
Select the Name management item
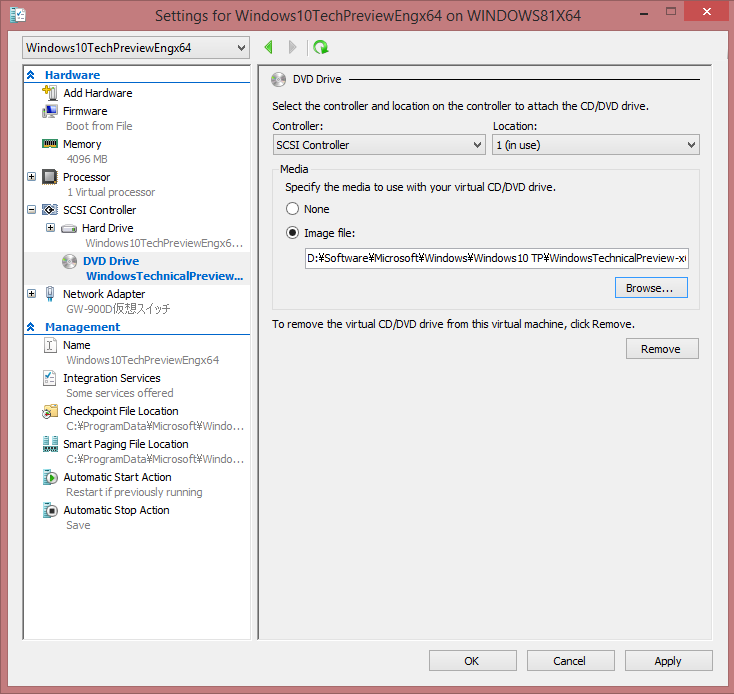pos(77,345)
